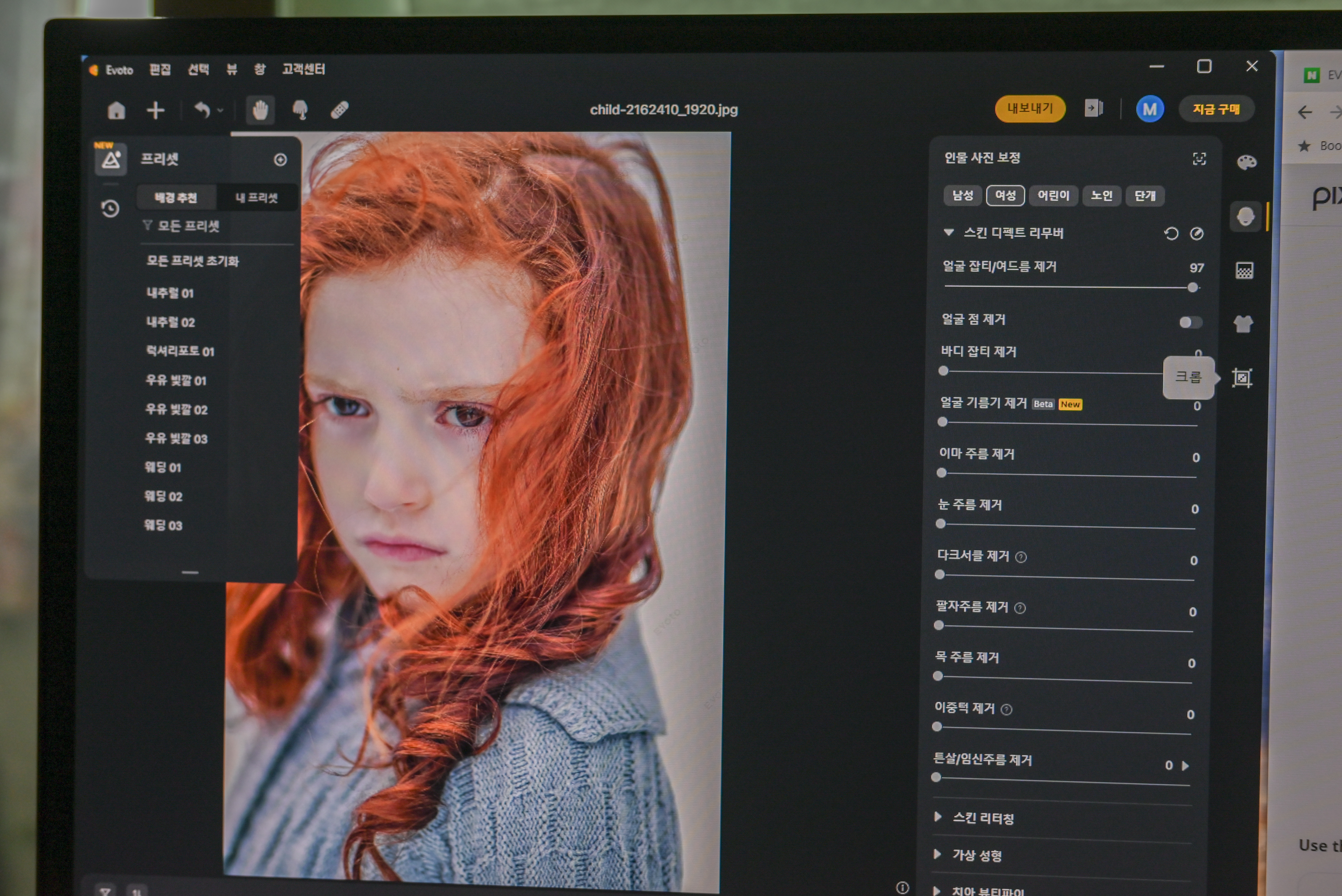Apply the 우유 빛깔 03 preset
The height and width of the screenshot is (896, 1342).
(176, 439)
